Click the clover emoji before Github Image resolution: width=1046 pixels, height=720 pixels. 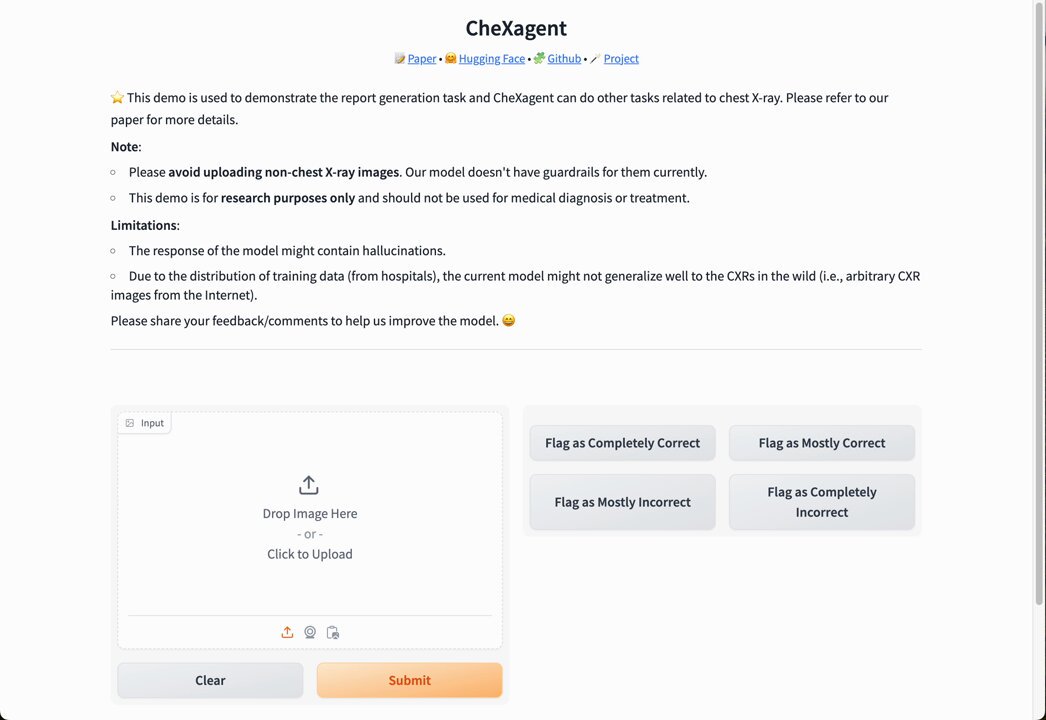pos(539,58)
